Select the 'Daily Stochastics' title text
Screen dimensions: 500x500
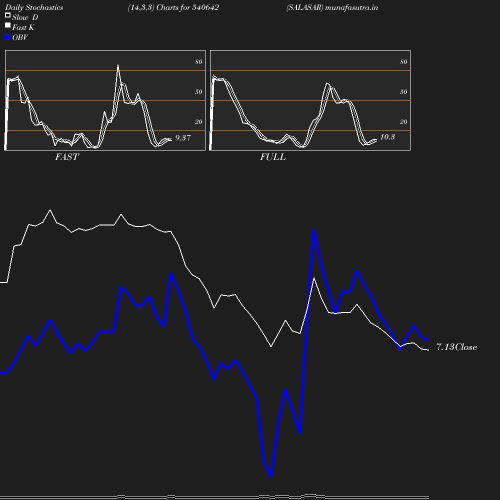tap(34, 8)
